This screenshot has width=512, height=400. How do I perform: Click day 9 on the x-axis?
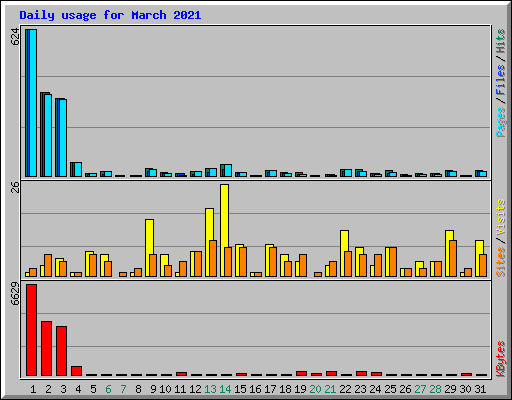point(153,389)
